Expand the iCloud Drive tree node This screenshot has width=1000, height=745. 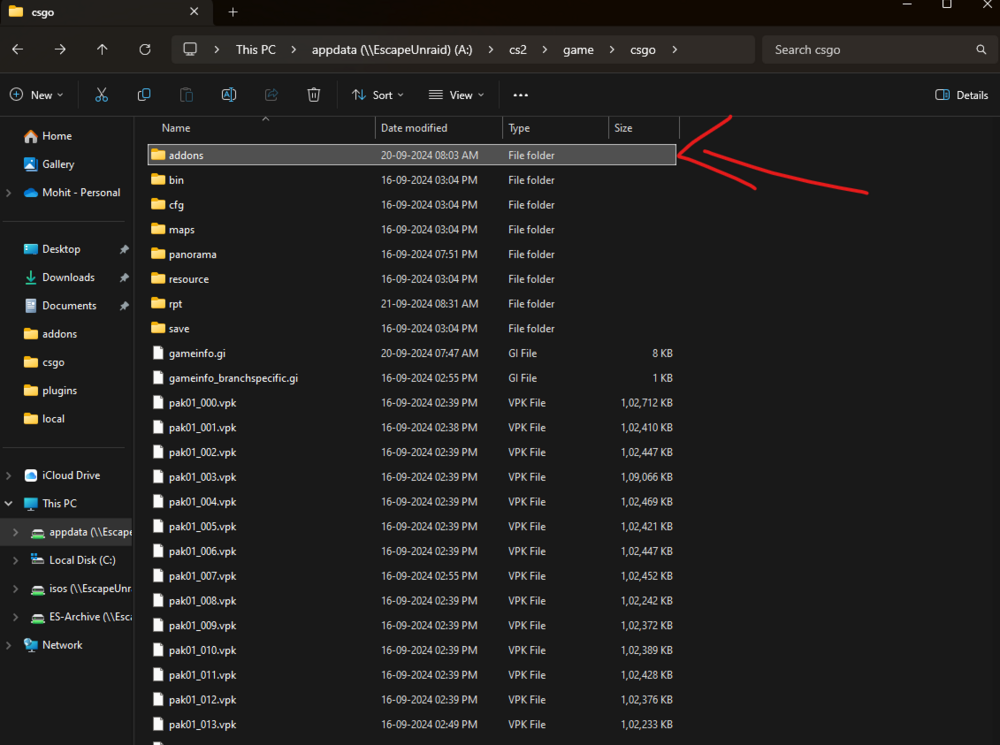[9, 475]
